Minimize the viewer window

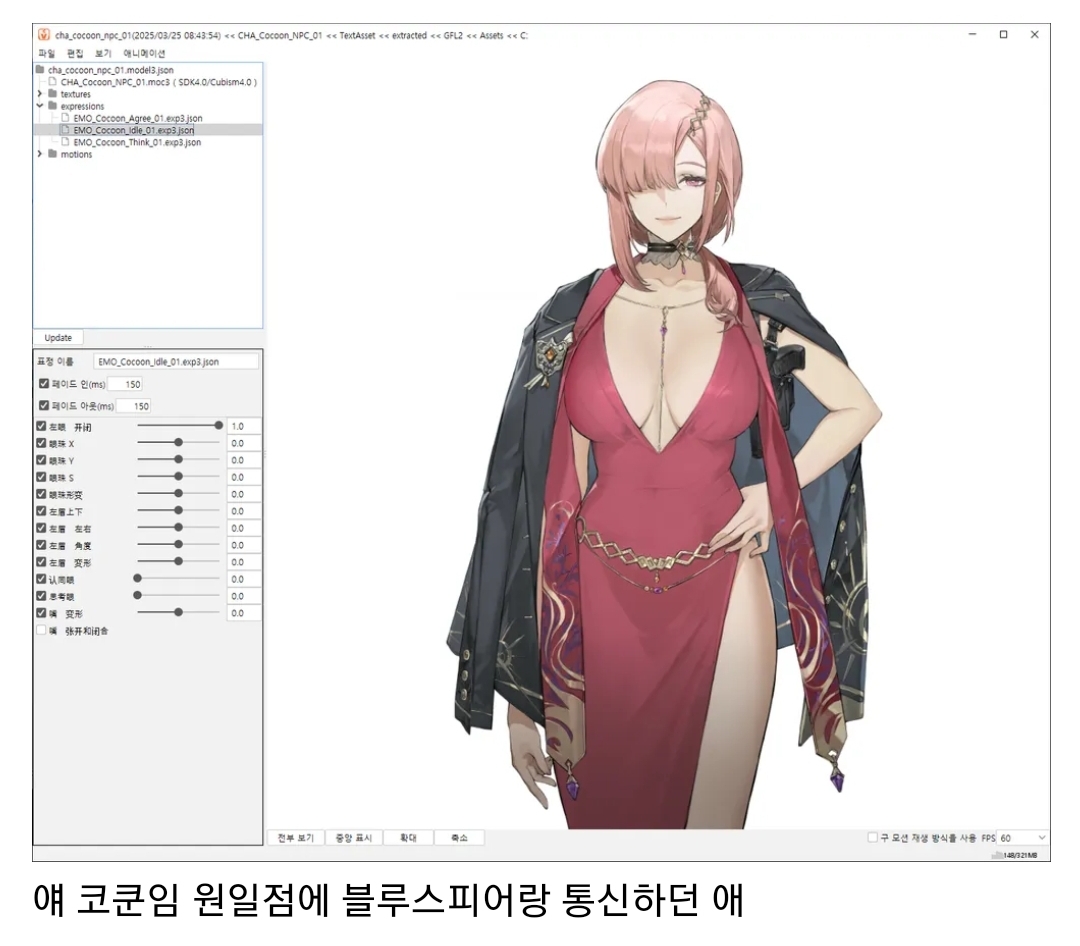pyautogui.click(x=973, y=34)
